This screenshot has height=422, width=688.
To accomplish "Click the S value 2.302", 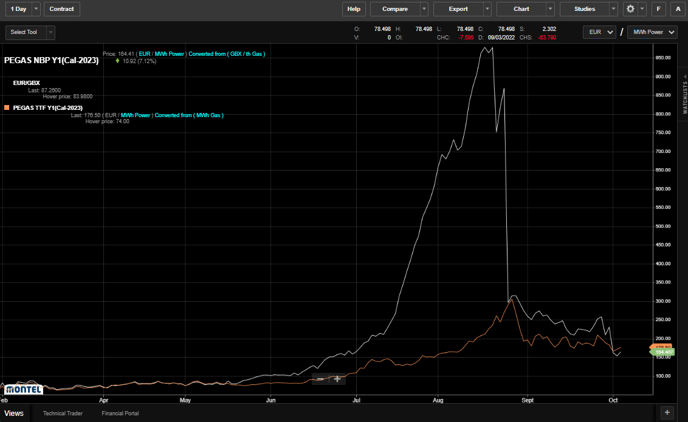I will (549, 29).
